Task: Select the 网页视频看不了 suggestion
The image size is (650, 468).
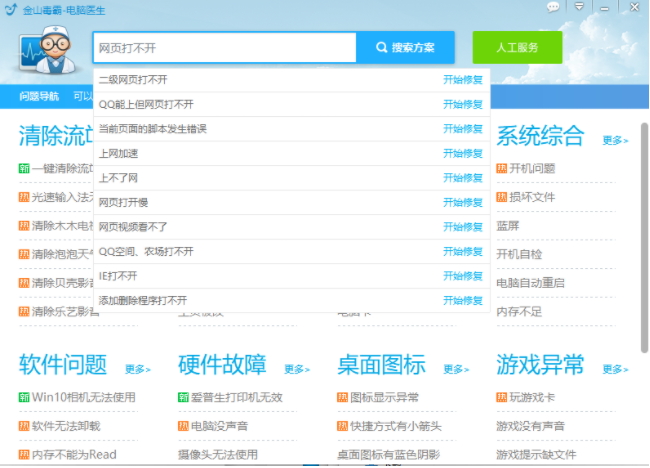Action: tap(133, 227)
